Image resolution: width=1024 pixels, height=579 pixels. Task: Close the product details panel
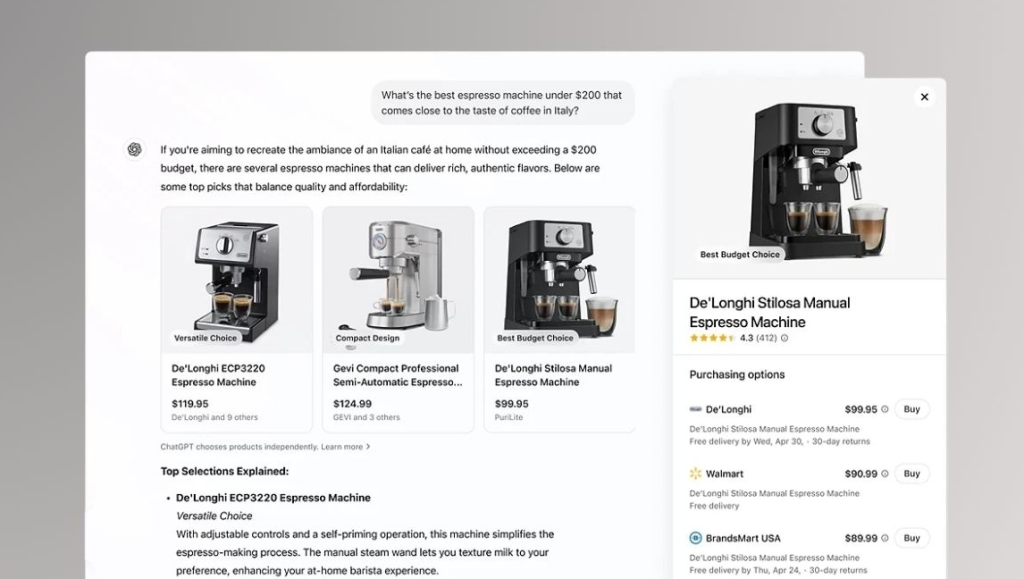point(924,97)
